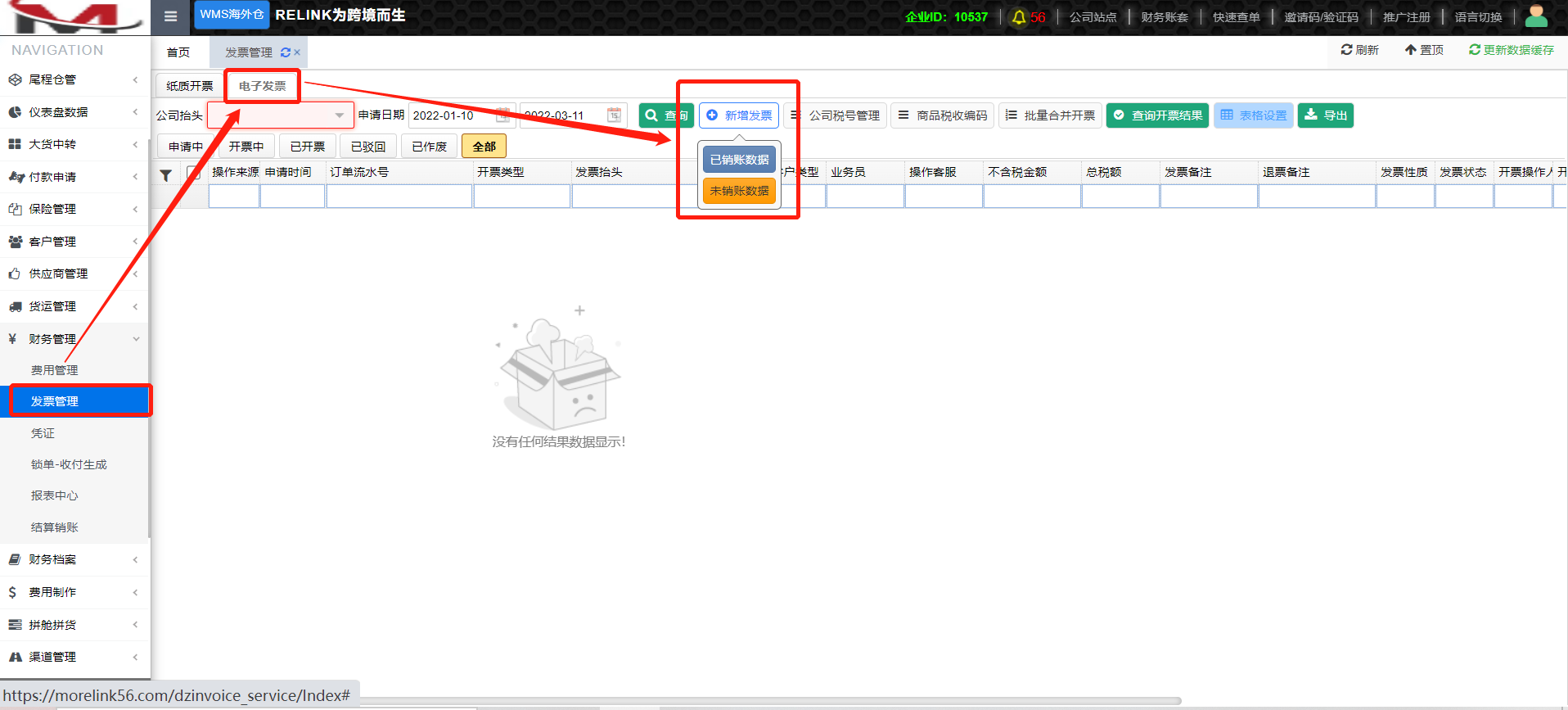
Task: Click the green 查询 search button
Action: tap(666, 115)
